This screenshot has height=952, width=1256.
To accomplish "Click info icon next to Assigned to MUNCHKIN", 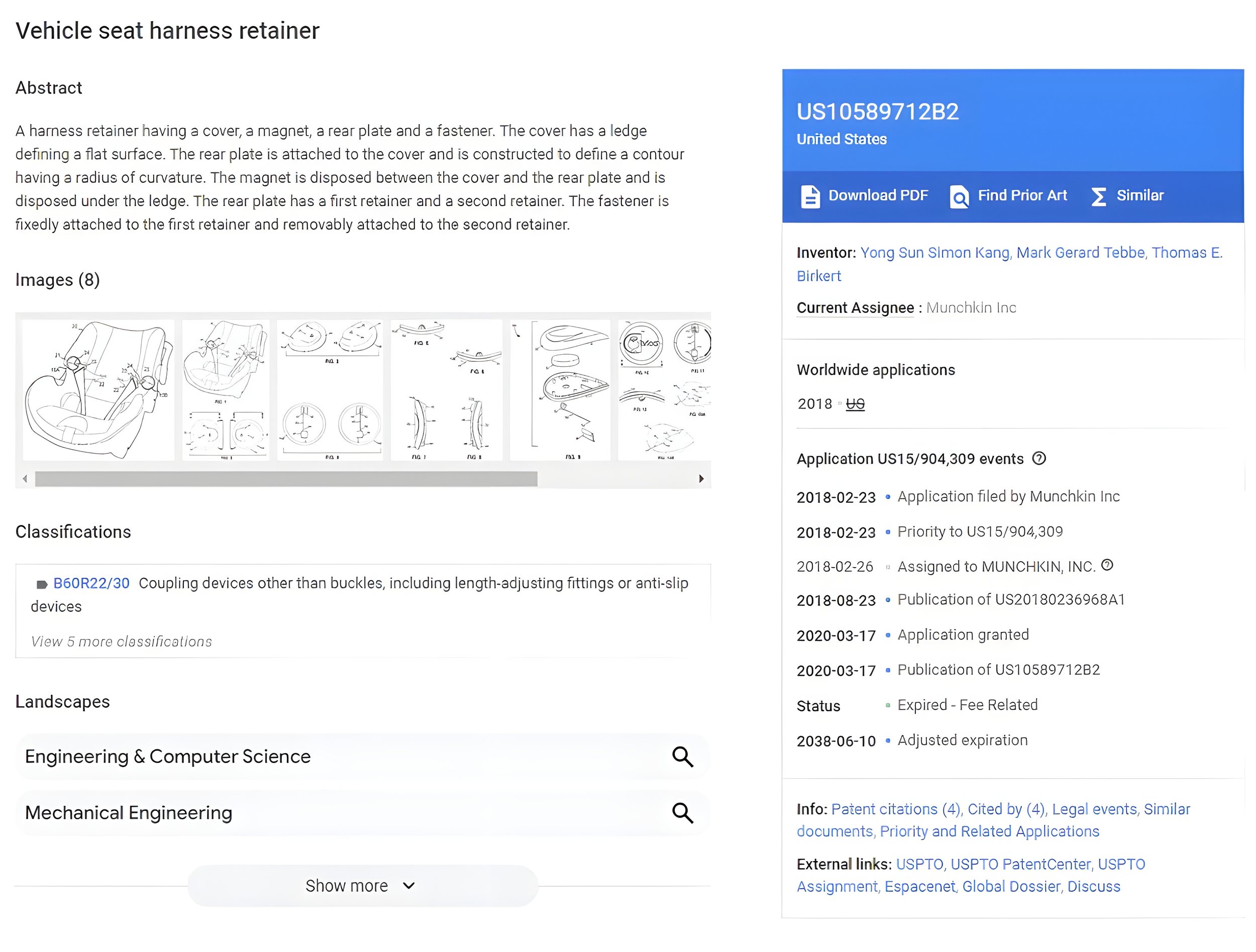I will (x=1107, y=565).
